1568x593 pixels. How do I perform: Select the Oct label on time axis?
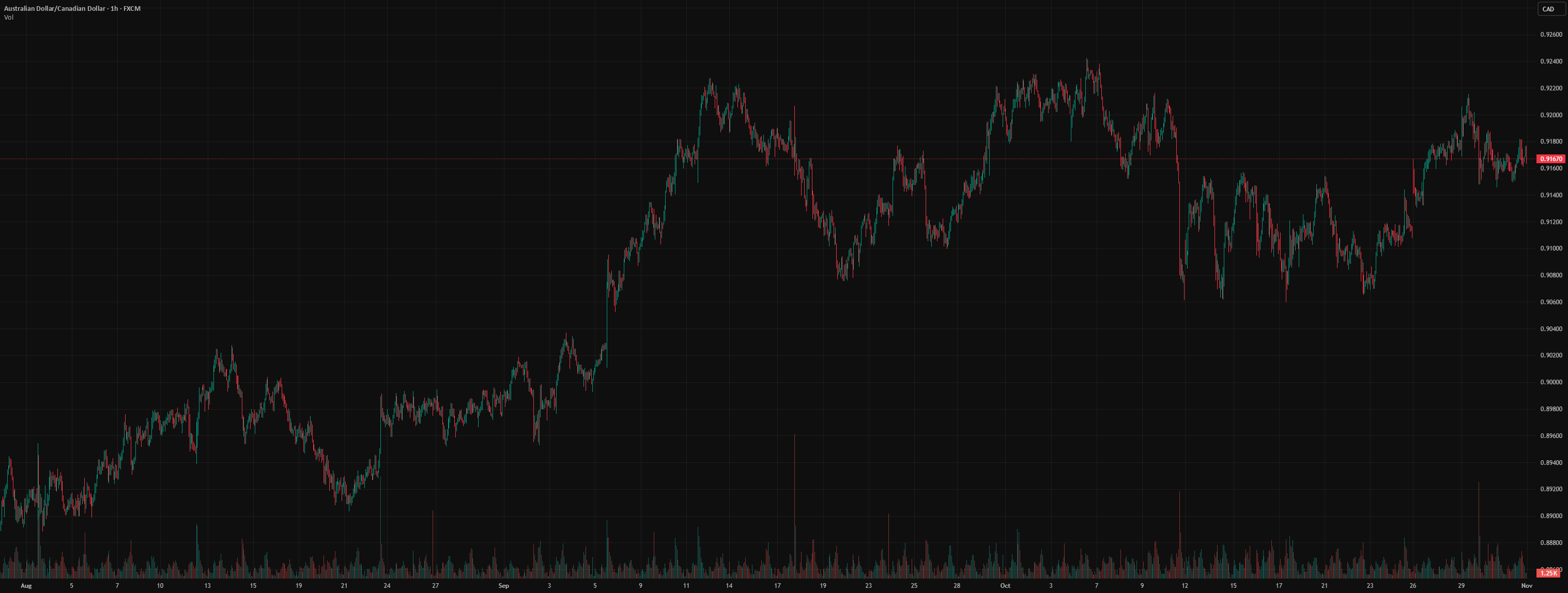[x=1005, y=586]
